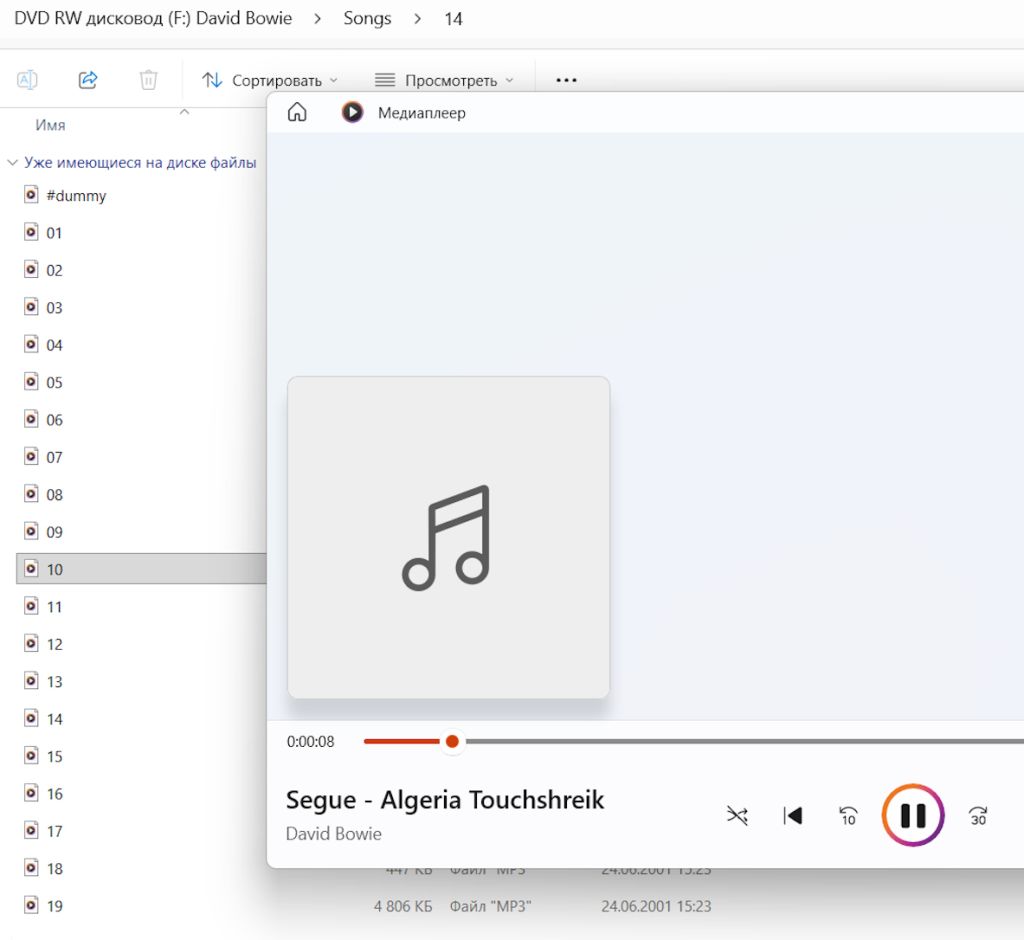Toggle shuffle in Media Player
1024x940 pixels.
coord(737,815)
